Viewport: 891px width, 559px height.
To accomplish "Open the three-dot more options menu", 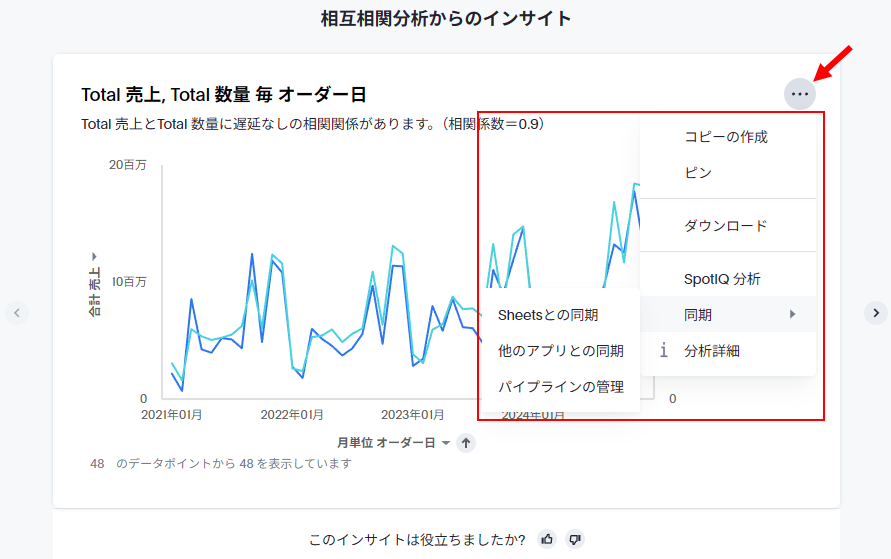I will (799, 94).
